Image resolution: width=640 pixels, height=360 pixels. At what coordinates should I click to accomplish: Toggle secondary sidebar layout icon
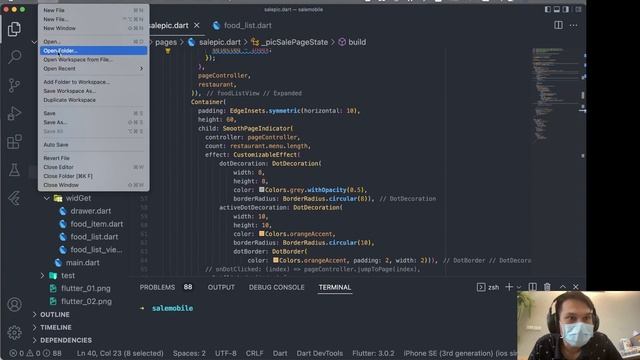coord(566,9)
